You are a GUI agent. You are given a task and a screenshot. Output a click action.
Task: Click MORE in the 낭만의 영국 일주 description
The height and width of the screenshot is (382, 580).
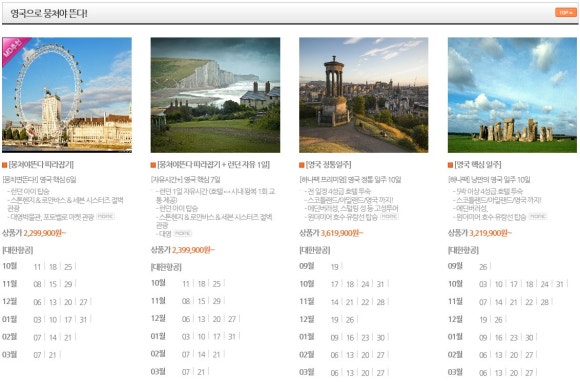[538, 216]
